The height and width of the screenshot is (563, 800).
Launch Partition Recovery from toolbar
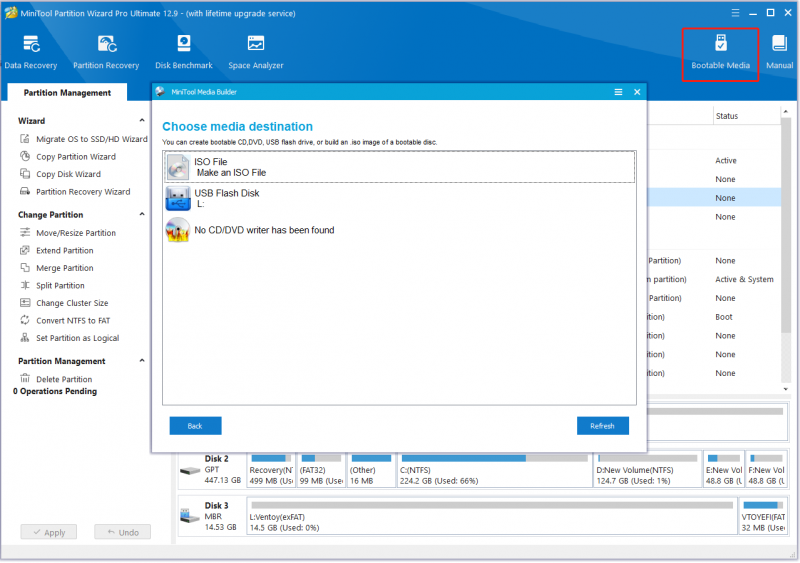tap(106, 52)
